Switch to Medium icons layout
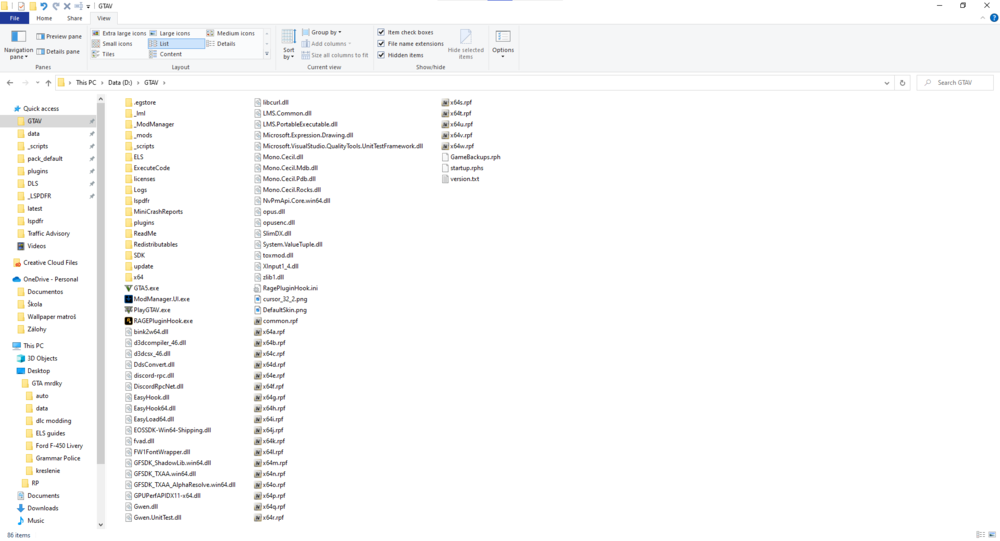 coord(231,33)
